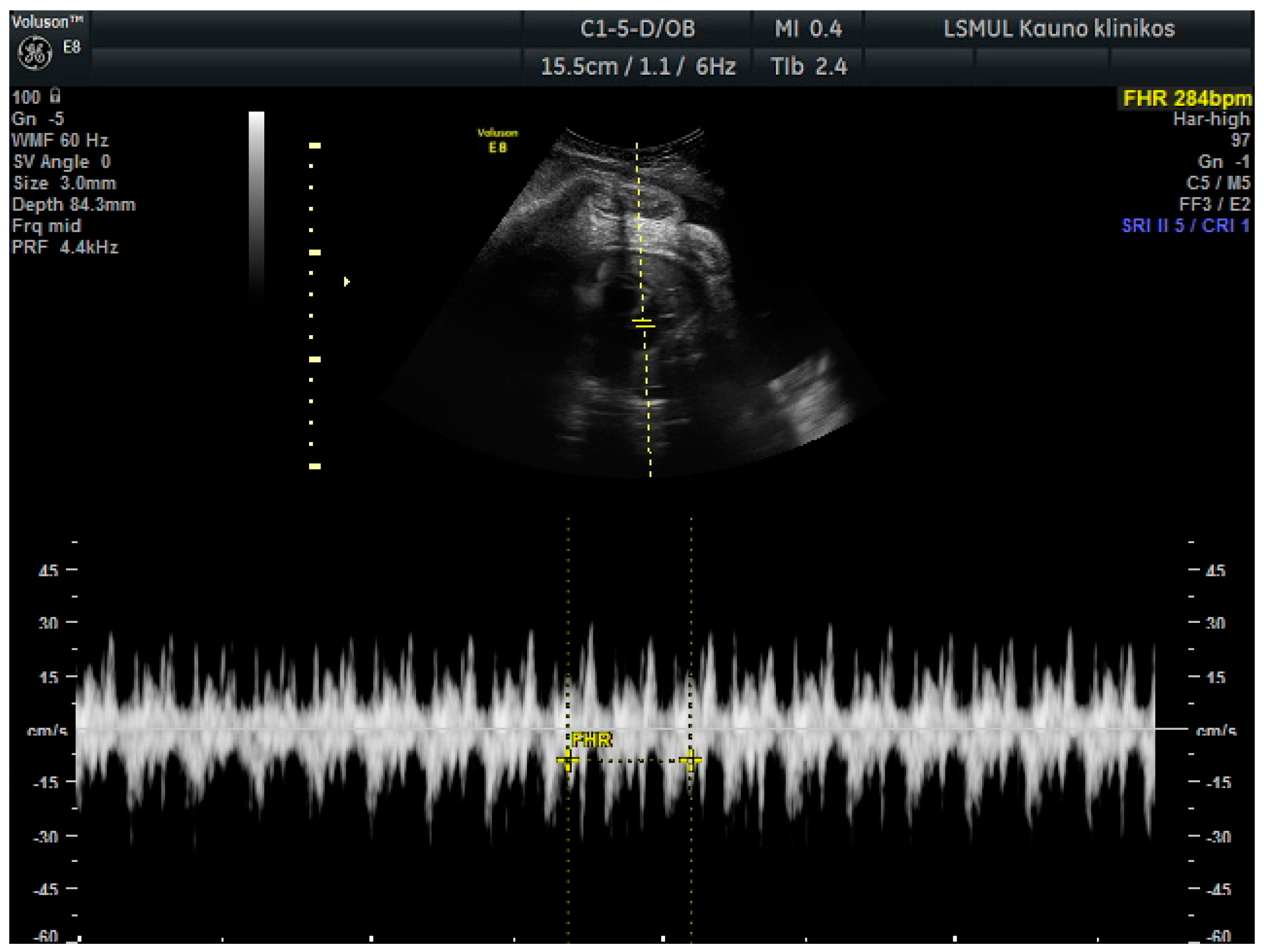The height and width of the screenshot is (952, 1264).
Task: Click the LSMUL Kauno klinikos header
Action: [x=1058, y=28]
